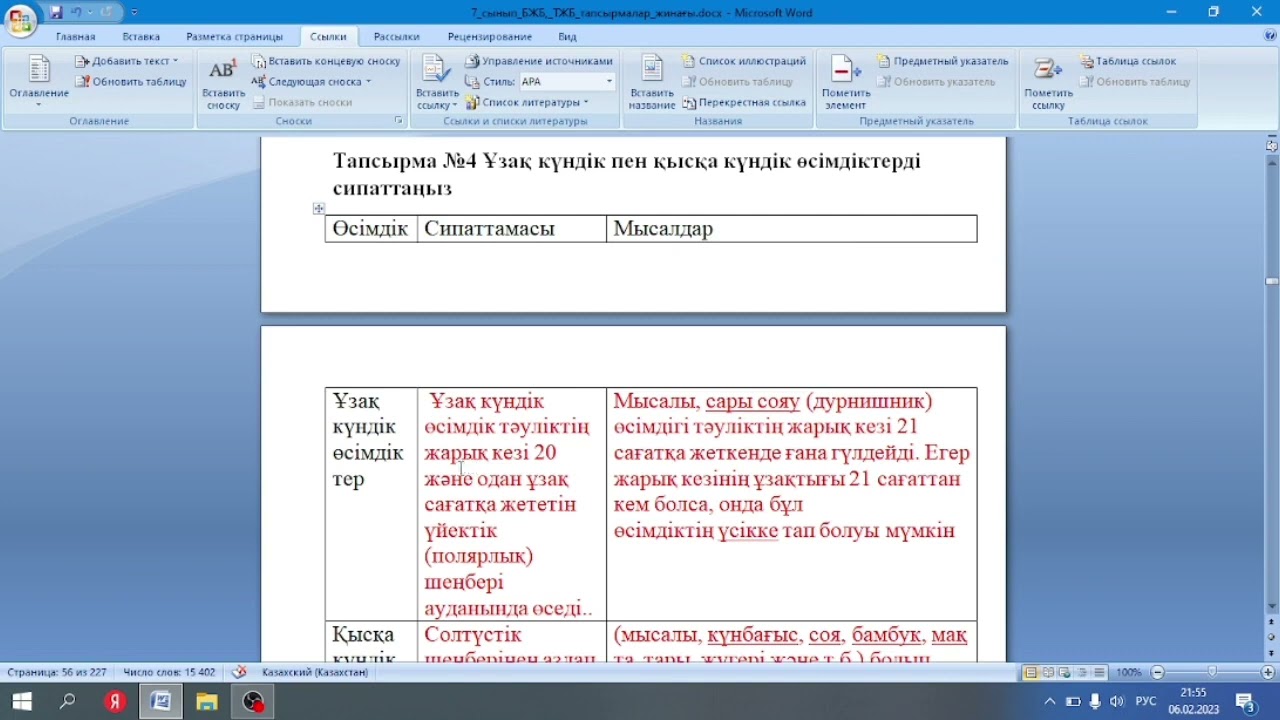Open Вставить ссылку citation menu
1280x720 pixels.
tap(437, 82)
